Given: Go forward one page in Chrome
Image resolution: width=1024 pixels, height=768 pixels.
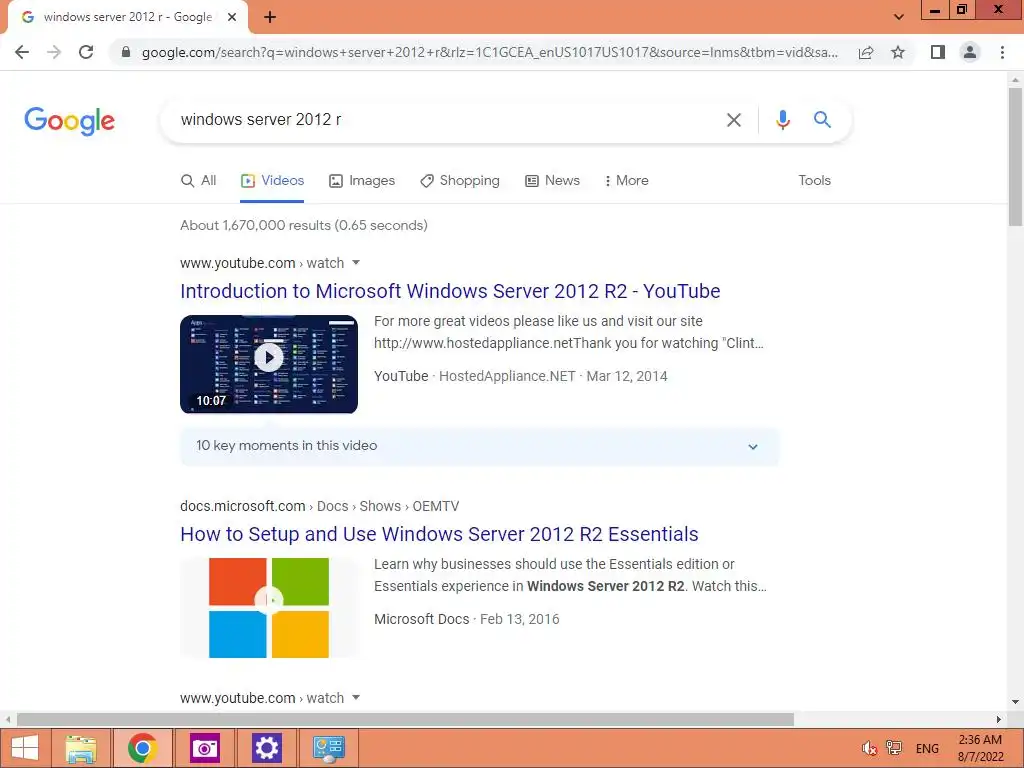Looking at the screenshot, I should tap(54, 52).
